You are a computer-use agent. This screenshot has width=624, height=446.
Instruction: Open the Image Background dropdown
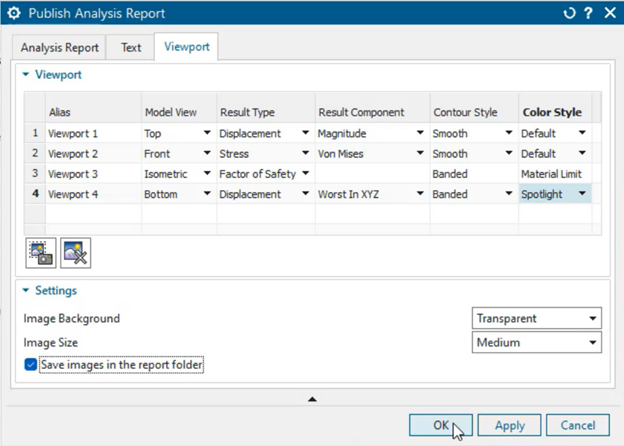[537, 318]
